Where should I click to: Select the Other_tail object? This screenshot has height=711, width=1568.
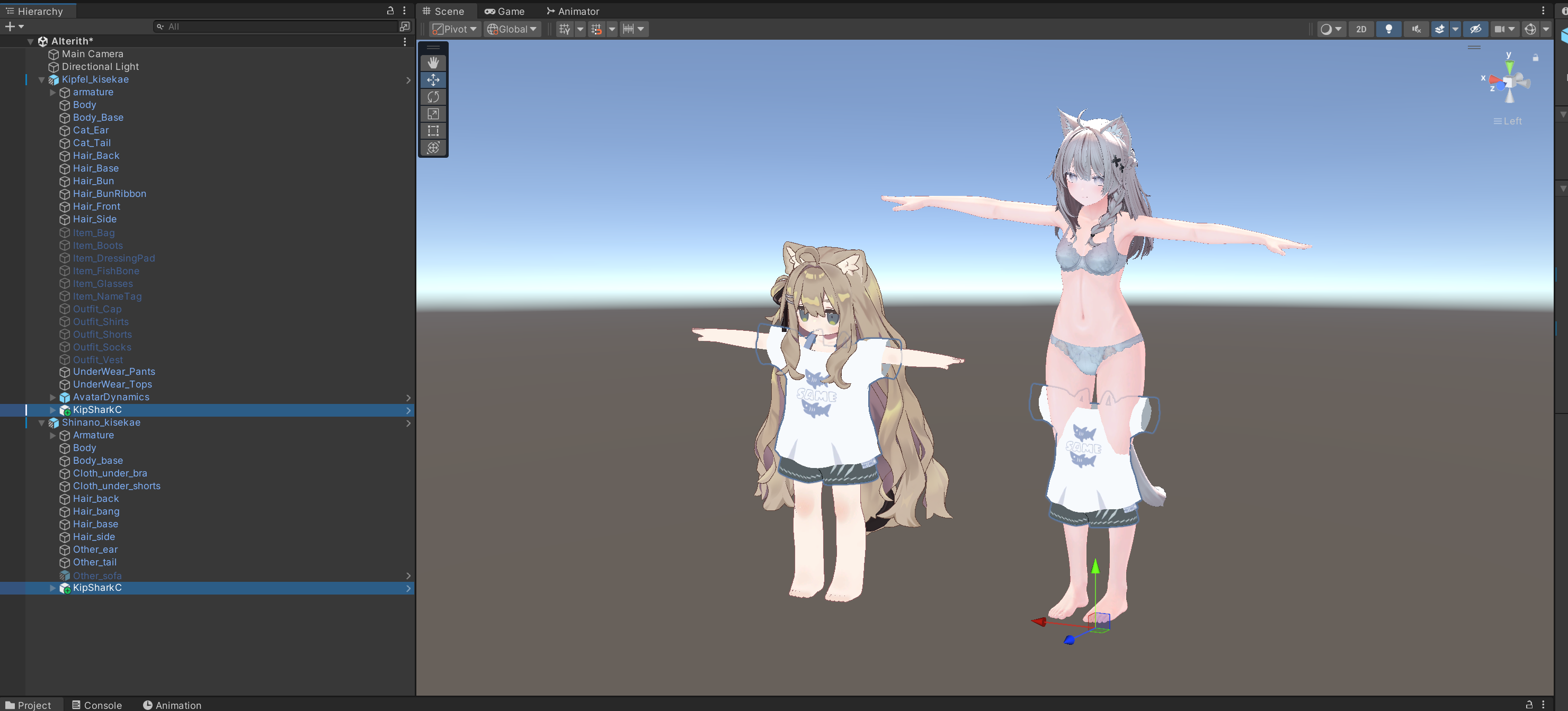point(94,562)
